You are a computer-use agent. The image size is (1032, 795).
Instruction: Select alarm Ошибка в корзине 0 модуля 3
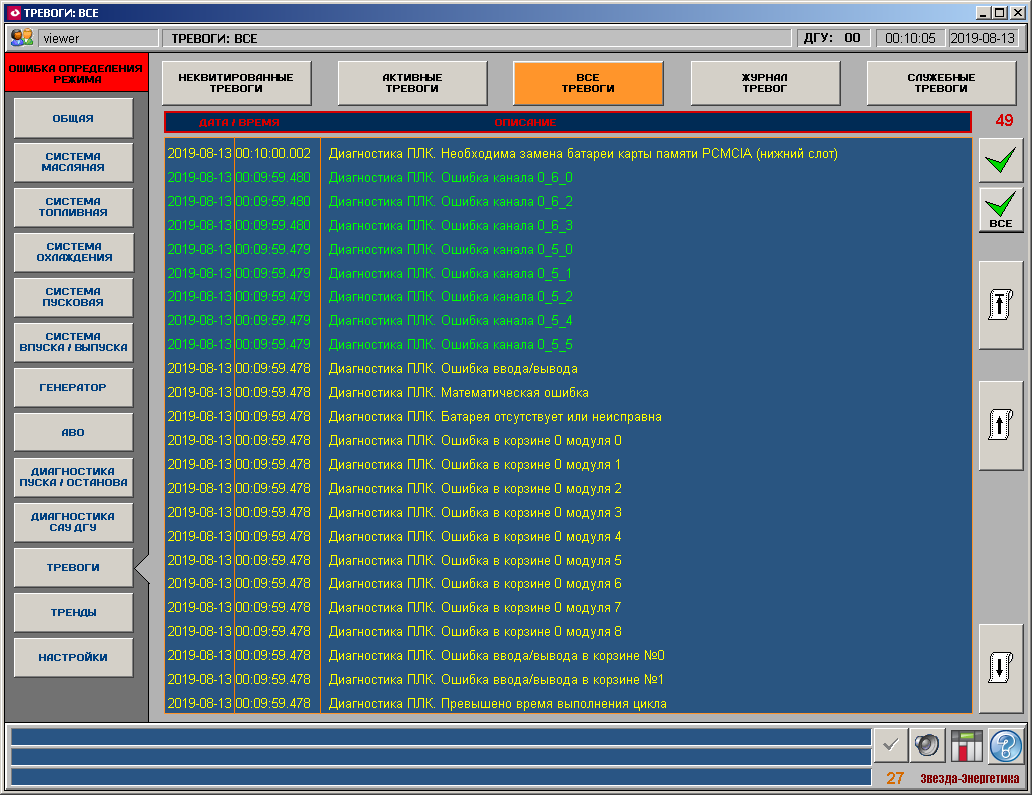[x=568, y=512]
